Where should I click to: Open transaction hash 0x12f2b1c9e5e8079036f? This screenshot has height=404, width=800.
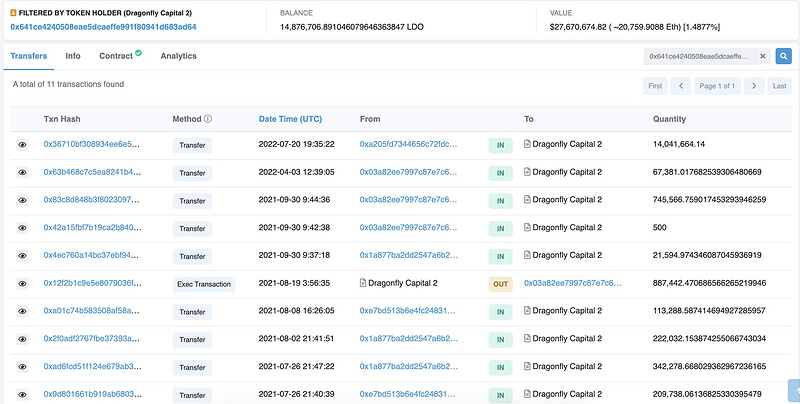(92, 283)
